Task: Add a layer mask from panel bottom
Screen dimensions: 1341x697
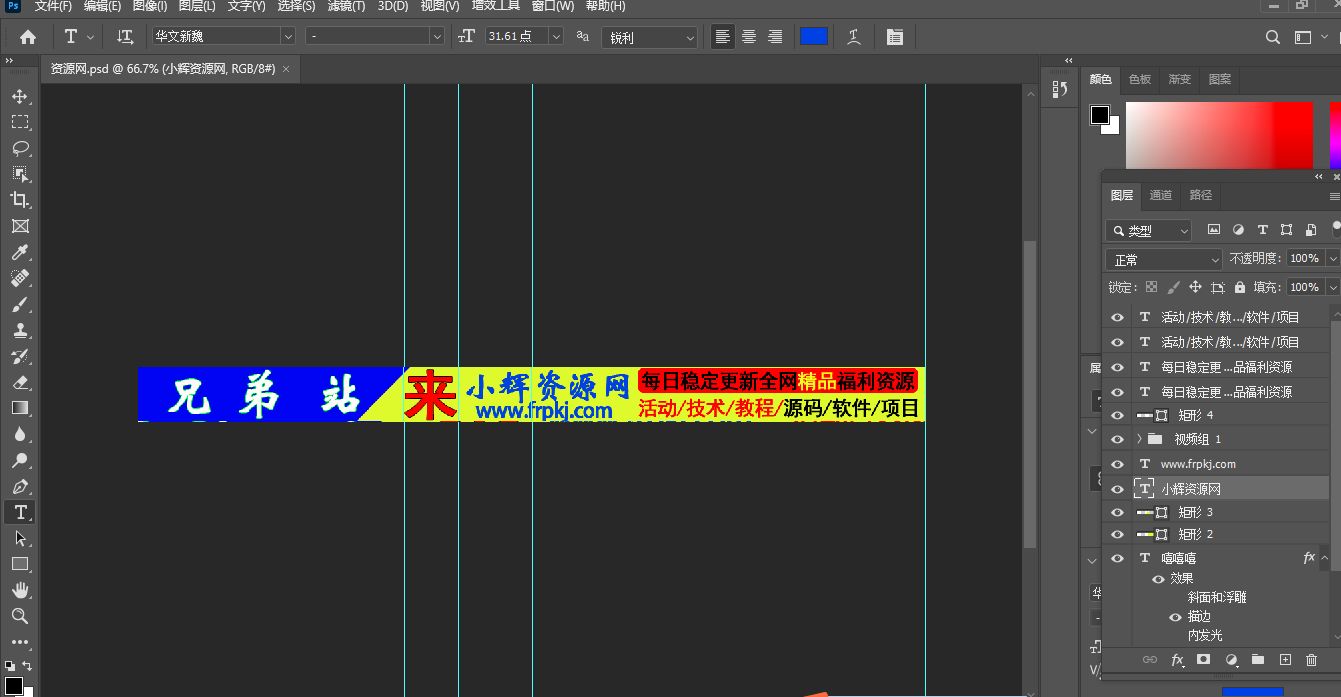Action: (1204, 660)
